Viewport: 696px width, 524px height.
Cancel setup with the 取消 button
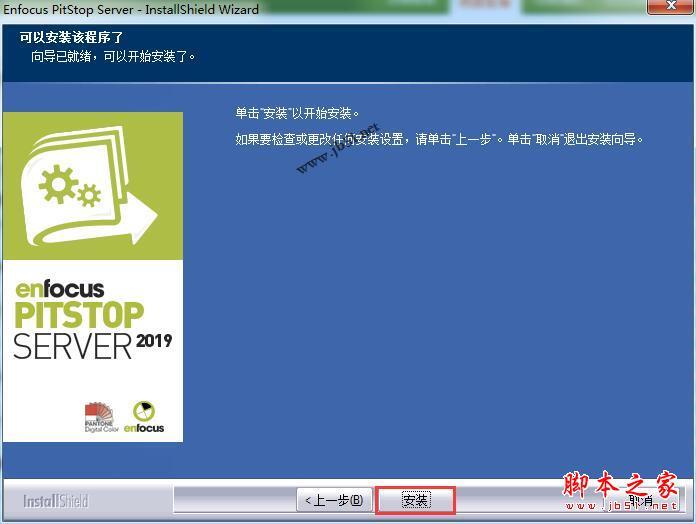pos(642,501)
